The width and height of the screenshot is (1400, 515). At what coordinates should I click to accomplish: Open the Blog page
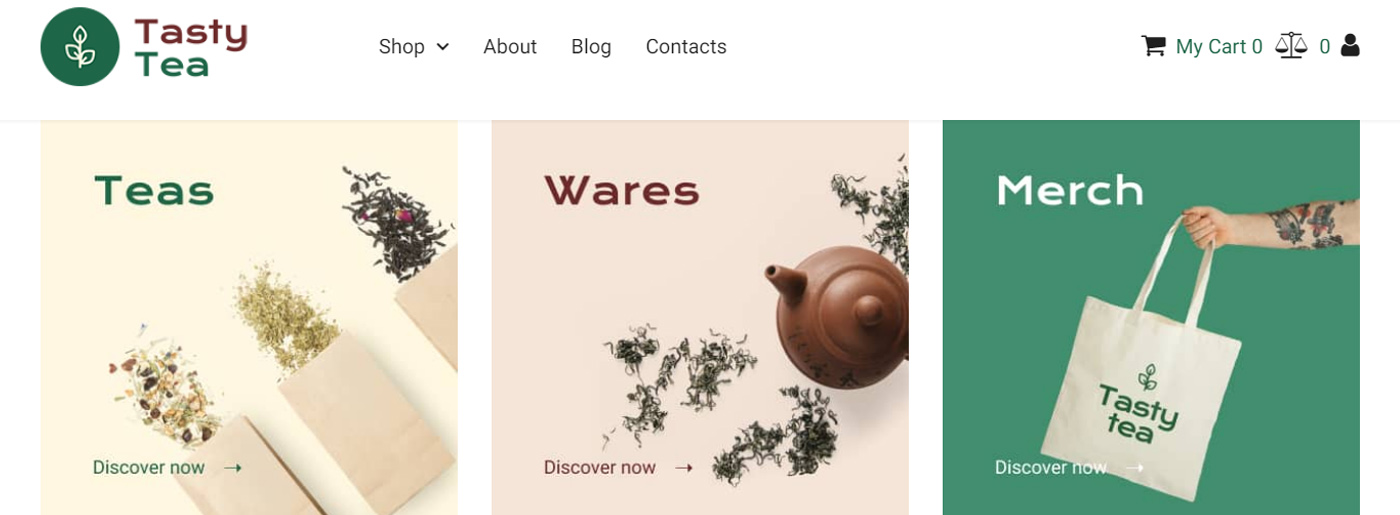click(x=591, y=47)
